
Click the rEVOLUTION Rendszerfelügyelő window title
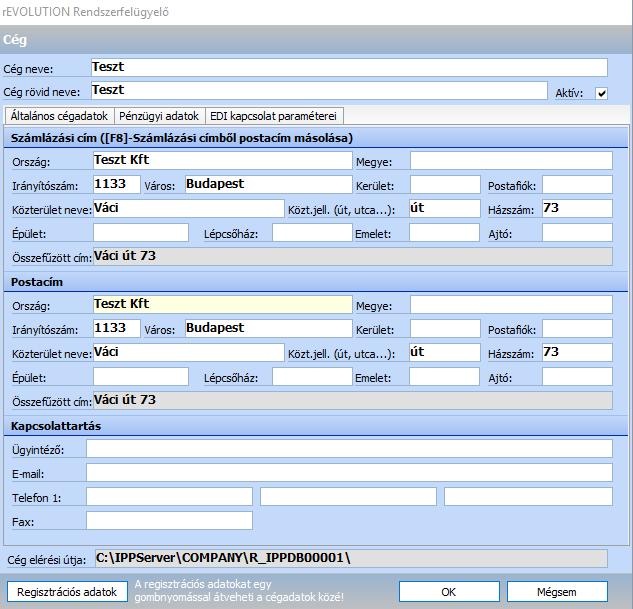(85, 12)
